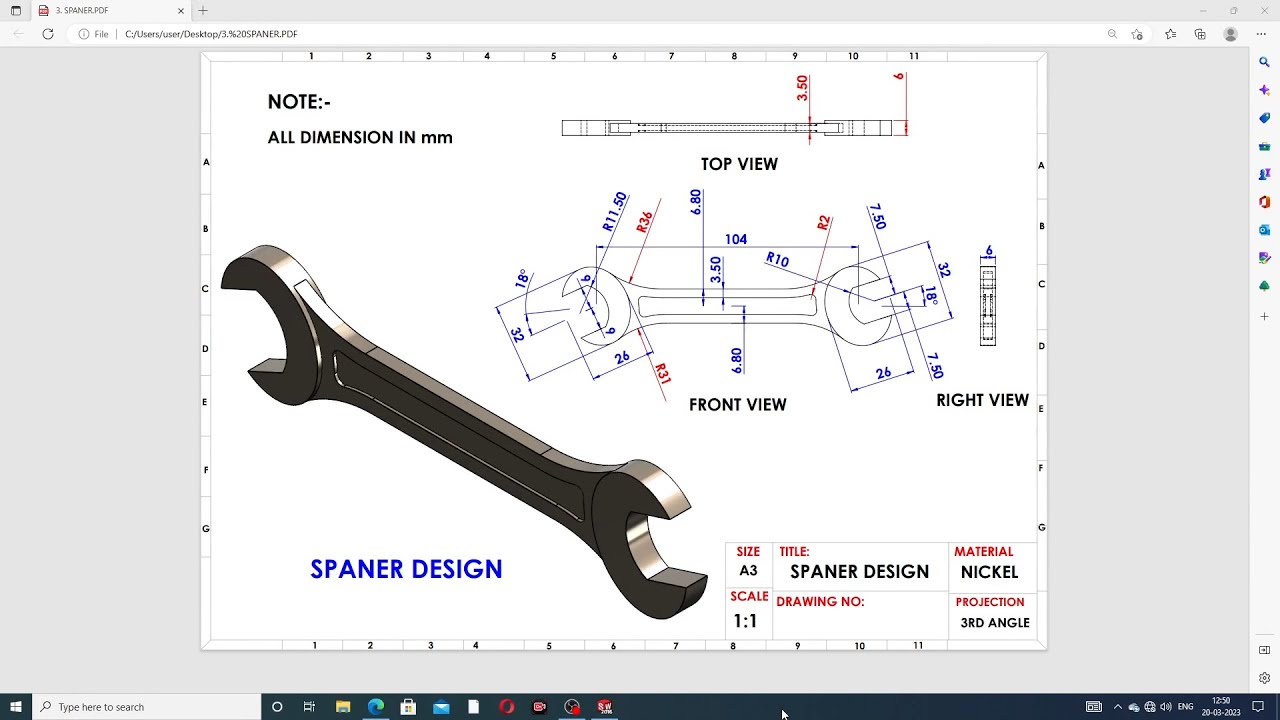The width and height of the screenshot is (1280, 720).
Task: Click the TOP VIEW label
Action: 739,164
